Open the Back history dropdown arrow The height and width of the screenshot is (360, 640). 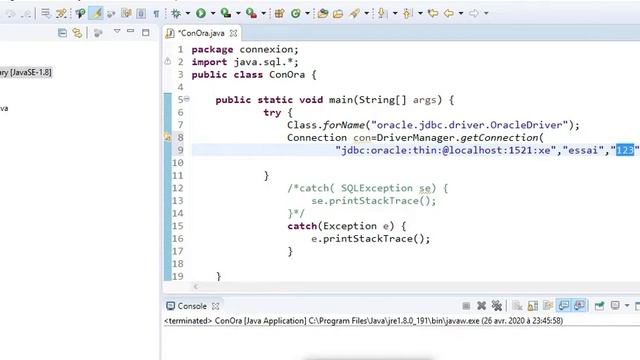[x=461, y=13]
